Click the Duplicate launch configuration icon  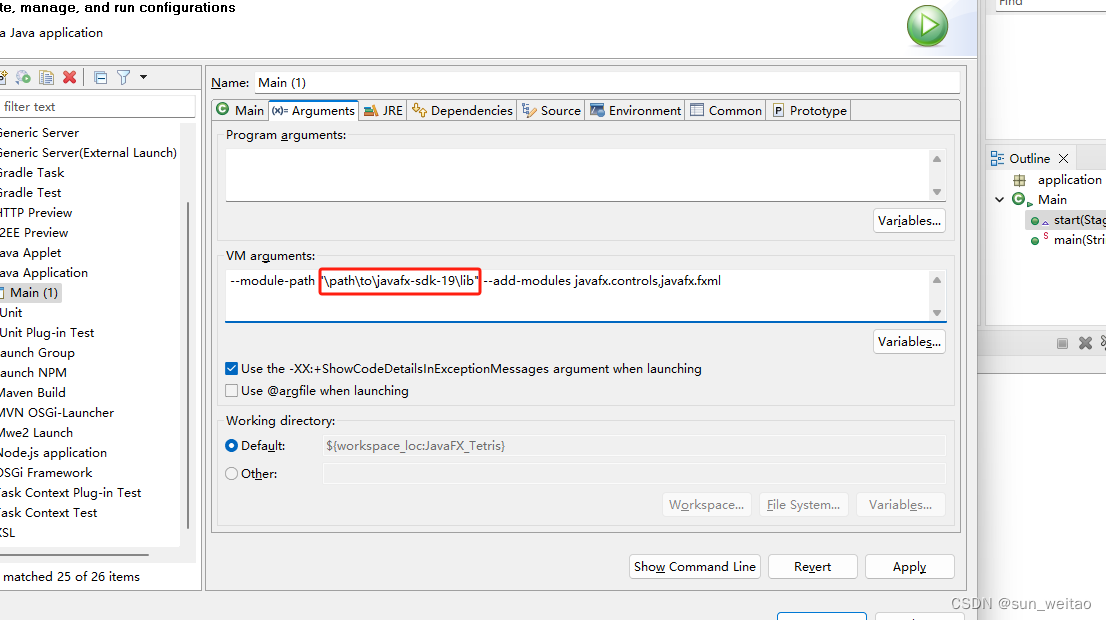click(46, 77)
